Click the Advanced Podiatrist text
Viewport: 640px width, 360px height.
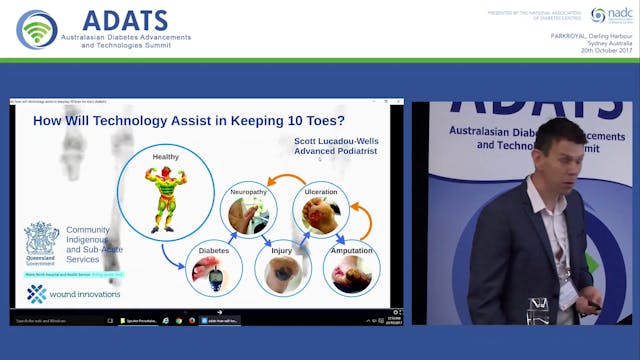[336, 151]
